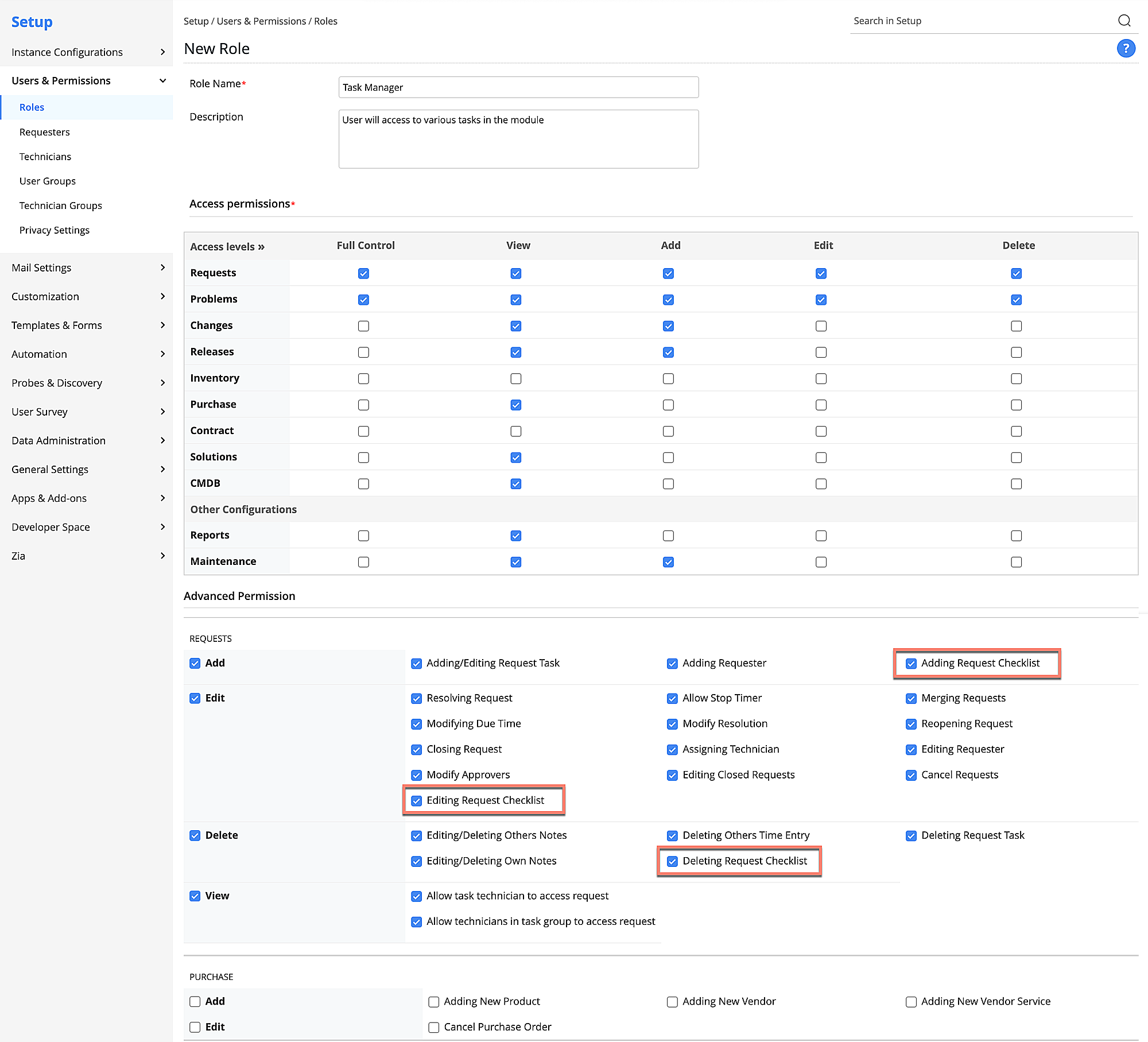Click the search icon in Setup header
The height and width of the screenshot is (1042, 1148).
click(1125, 20)
